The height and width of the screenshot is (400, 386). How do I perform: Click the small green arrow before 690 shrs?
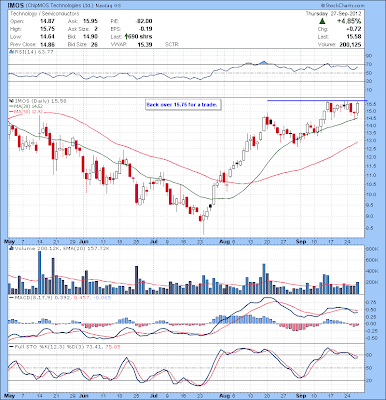[127, 36]
